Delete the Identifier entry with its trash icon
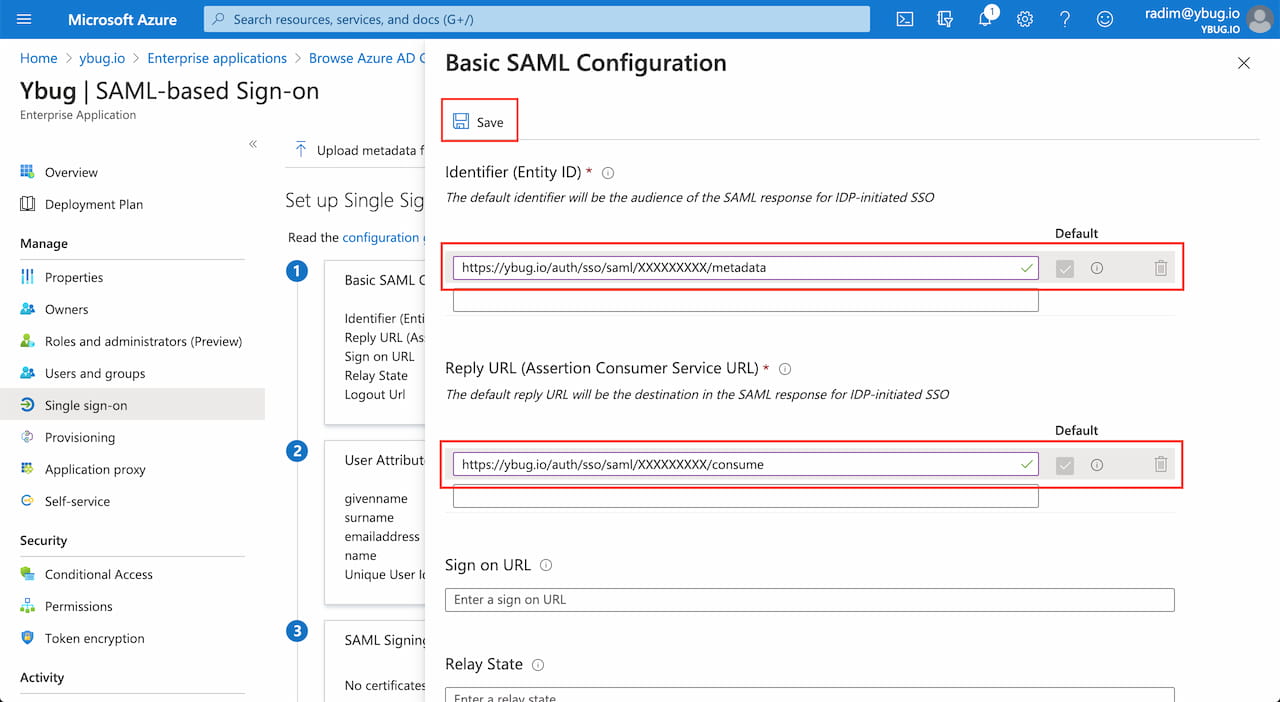 click(1160, 267)
